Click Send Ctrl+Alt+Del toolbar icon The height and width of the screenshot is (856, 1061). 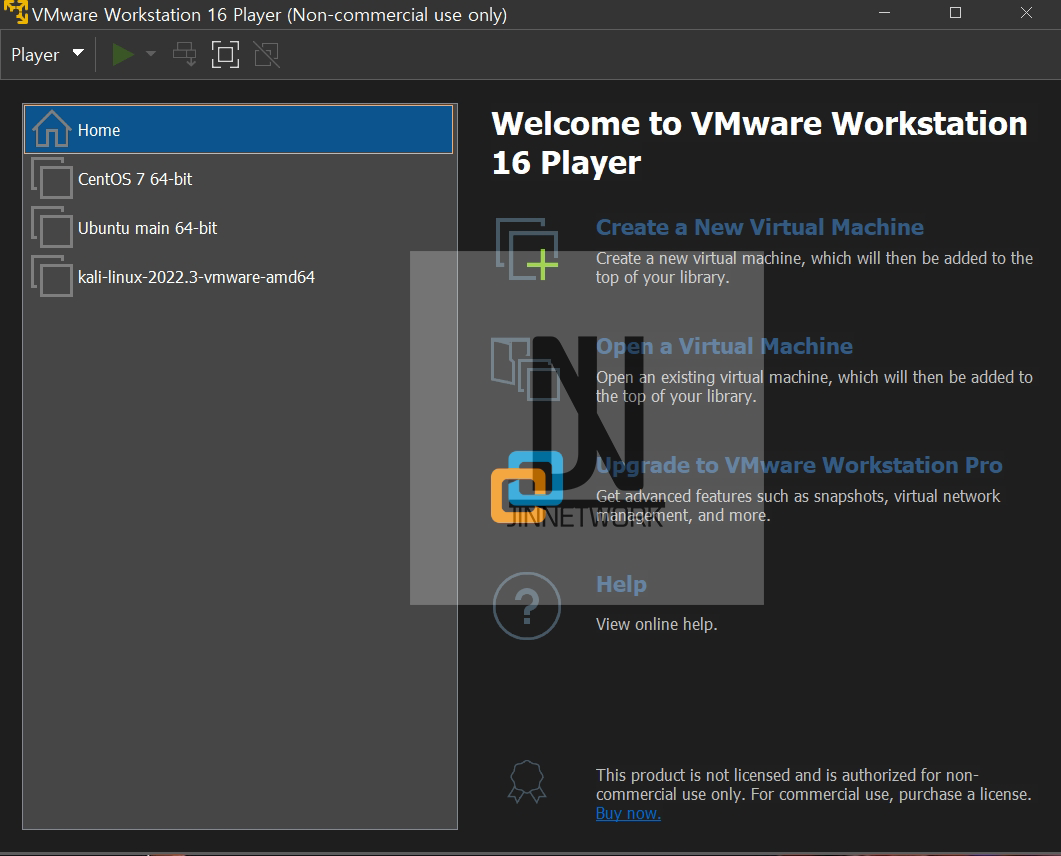pyautogui.click(x=184, y=54)
